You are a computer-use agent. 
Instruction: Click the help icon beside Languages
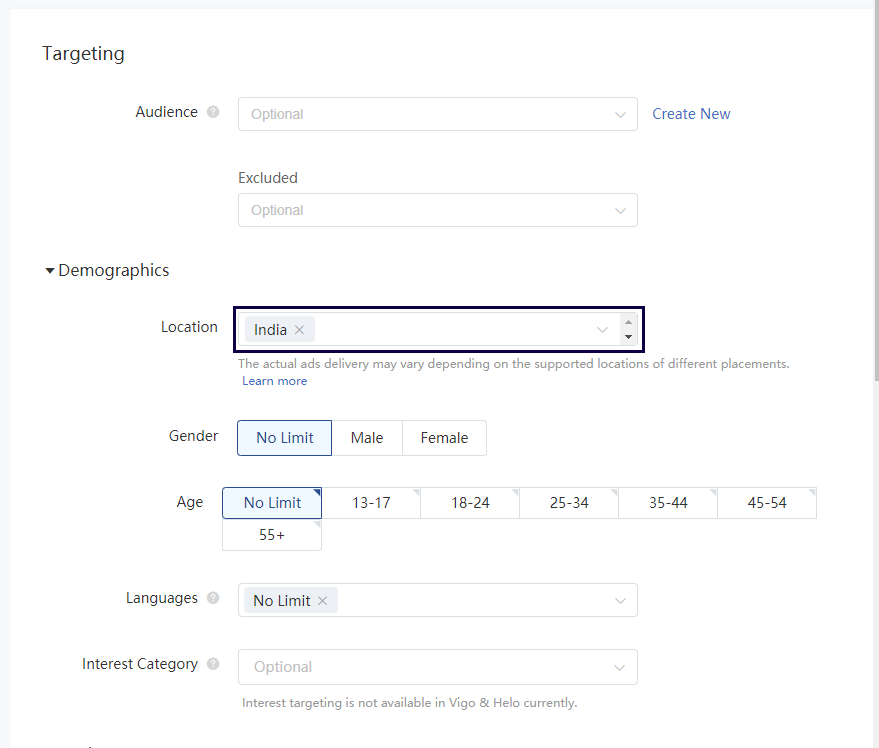213,598
